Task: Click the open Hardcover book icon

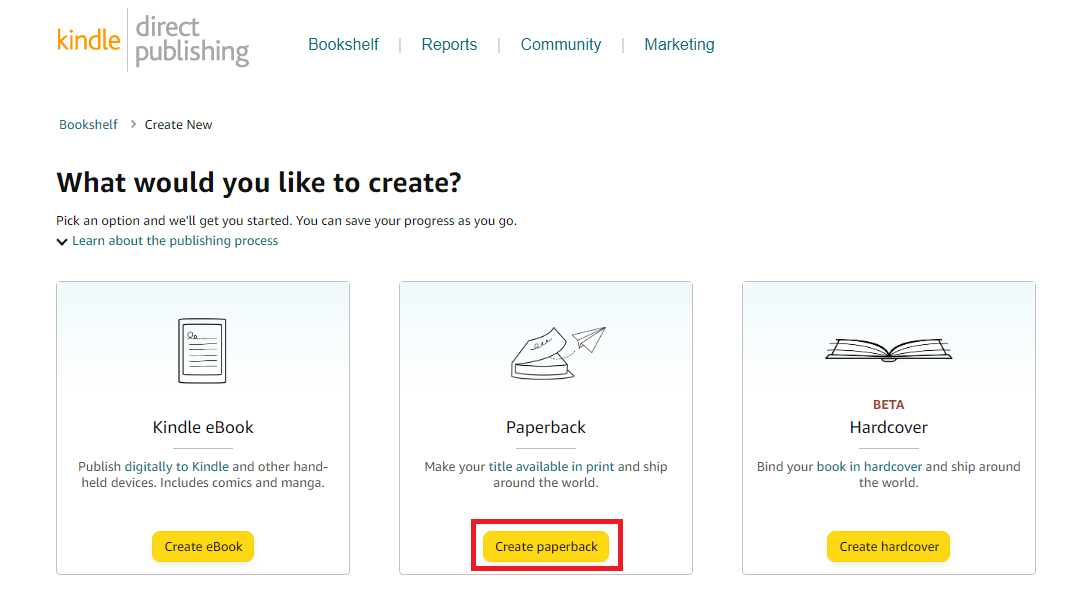Action: pyautogui.click(x=889, y=349)
